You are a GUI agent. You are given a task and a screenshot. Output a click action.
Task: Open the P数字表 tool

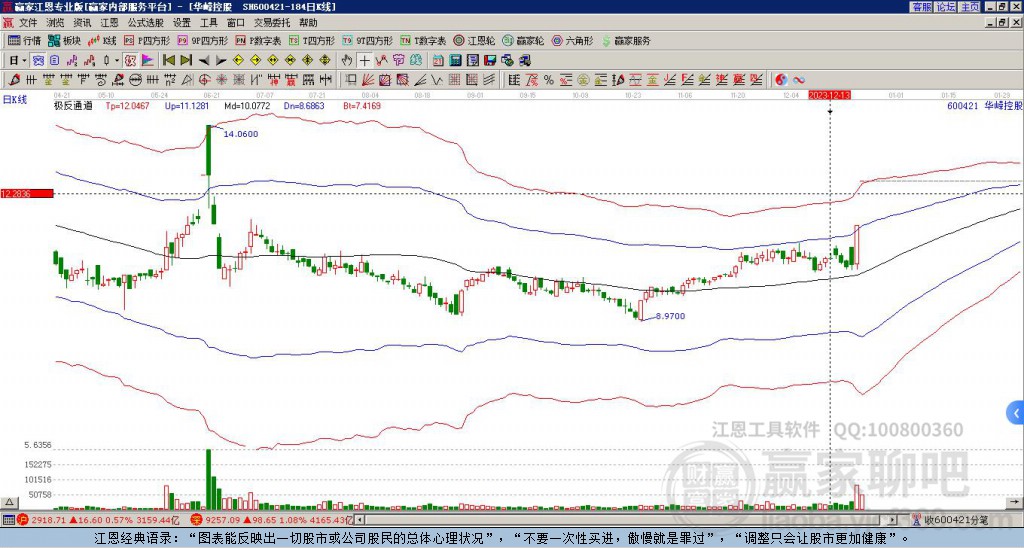tap(258, 40)
